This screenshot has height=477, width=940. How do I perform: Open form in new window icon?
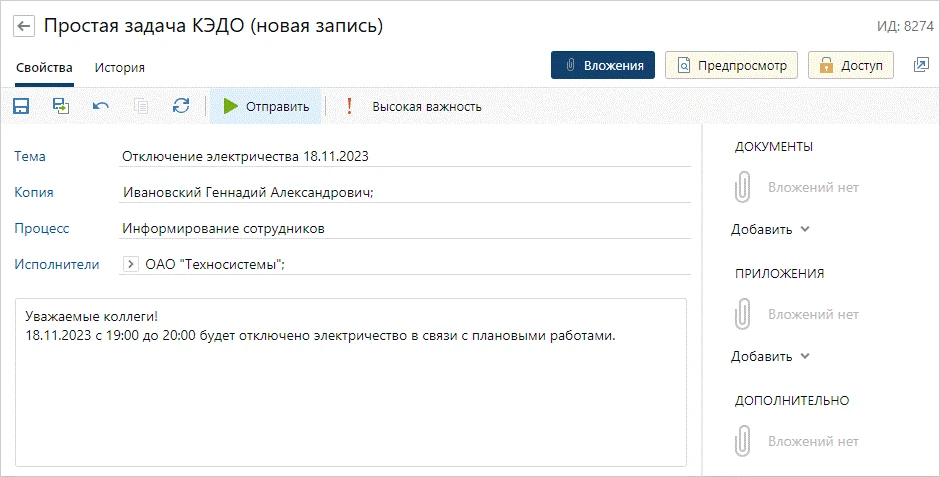(921, 65)
